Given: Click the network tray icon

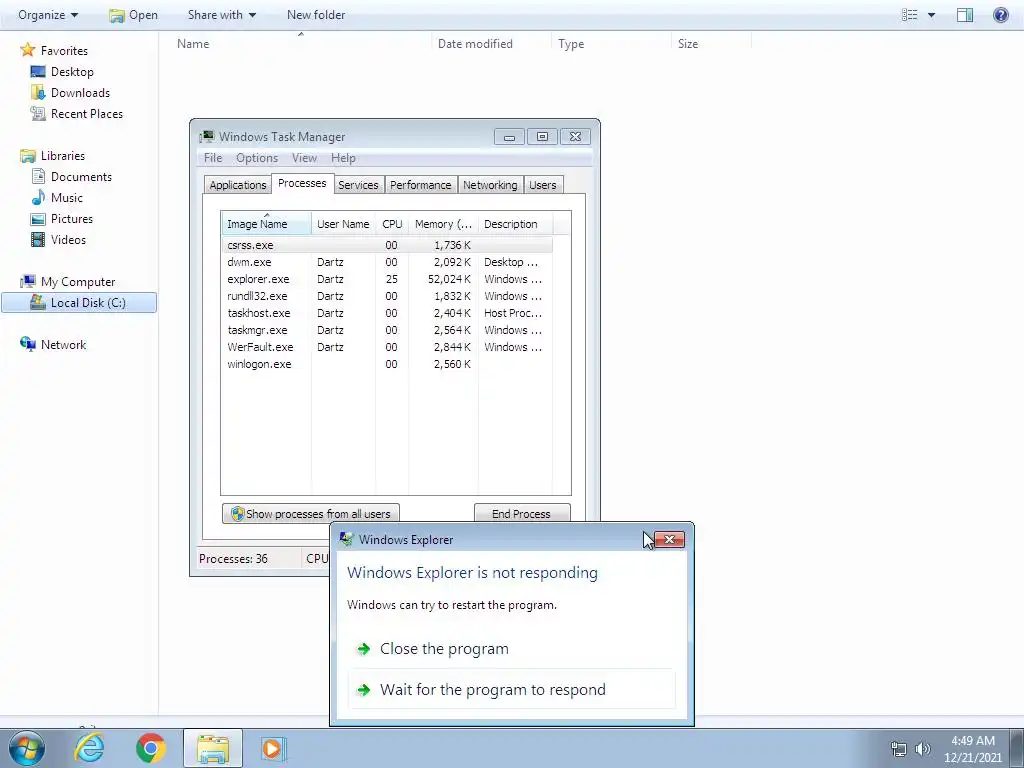Looking at the screenshot, I should [x=899, y=749].
